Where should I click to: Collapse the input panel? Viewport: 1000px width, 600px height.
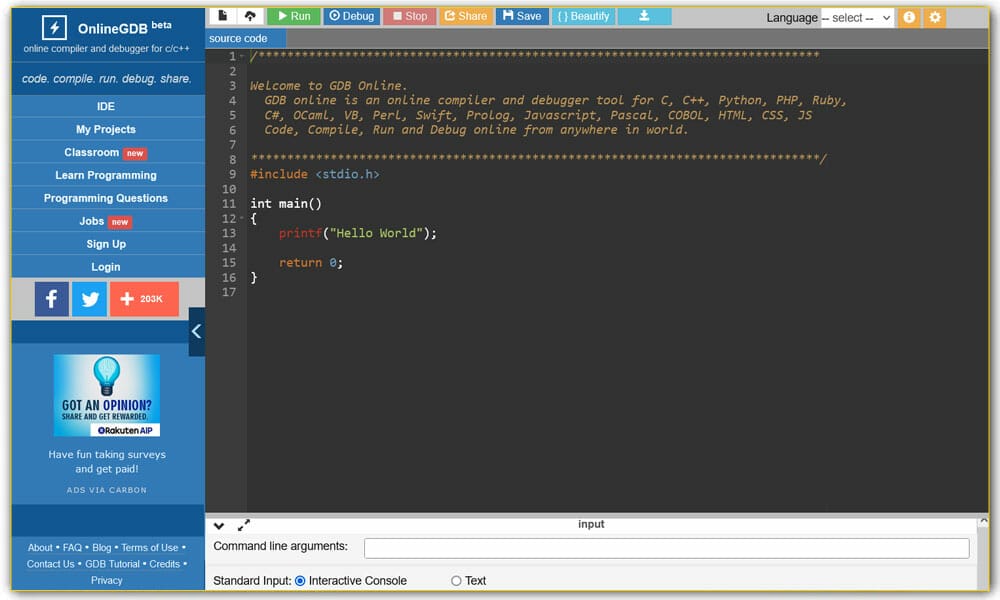pos(218,524)
